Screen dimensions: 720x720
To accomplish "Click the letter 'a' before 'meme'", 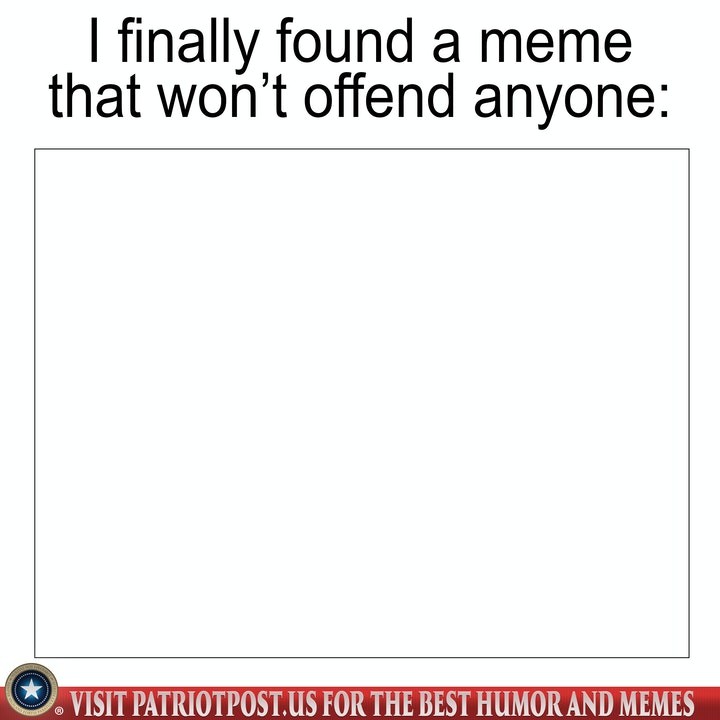I will coord(446,45).
